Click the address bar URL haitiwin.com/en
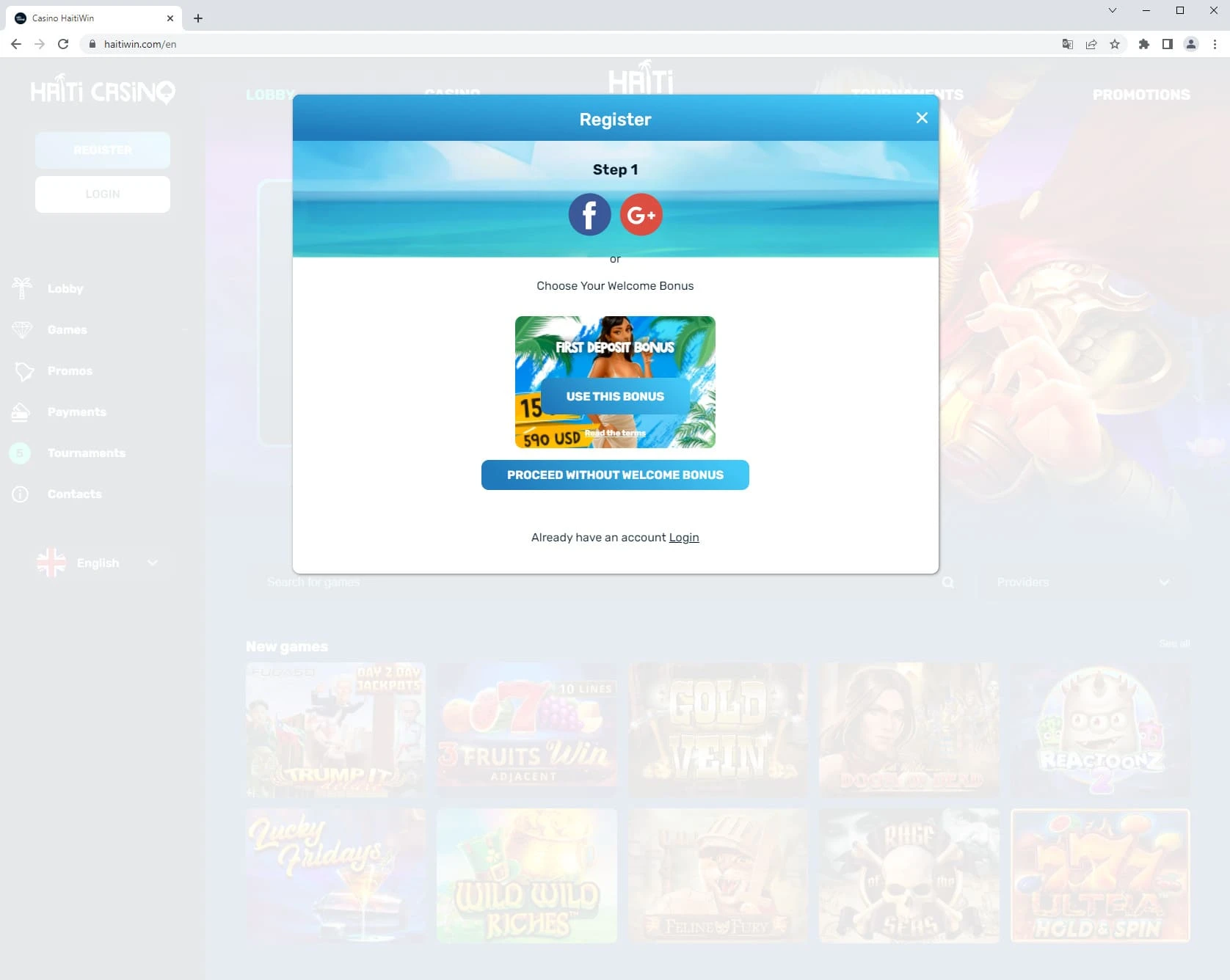The height and width of the screenshot is (980, 1230). coord(140,44)
